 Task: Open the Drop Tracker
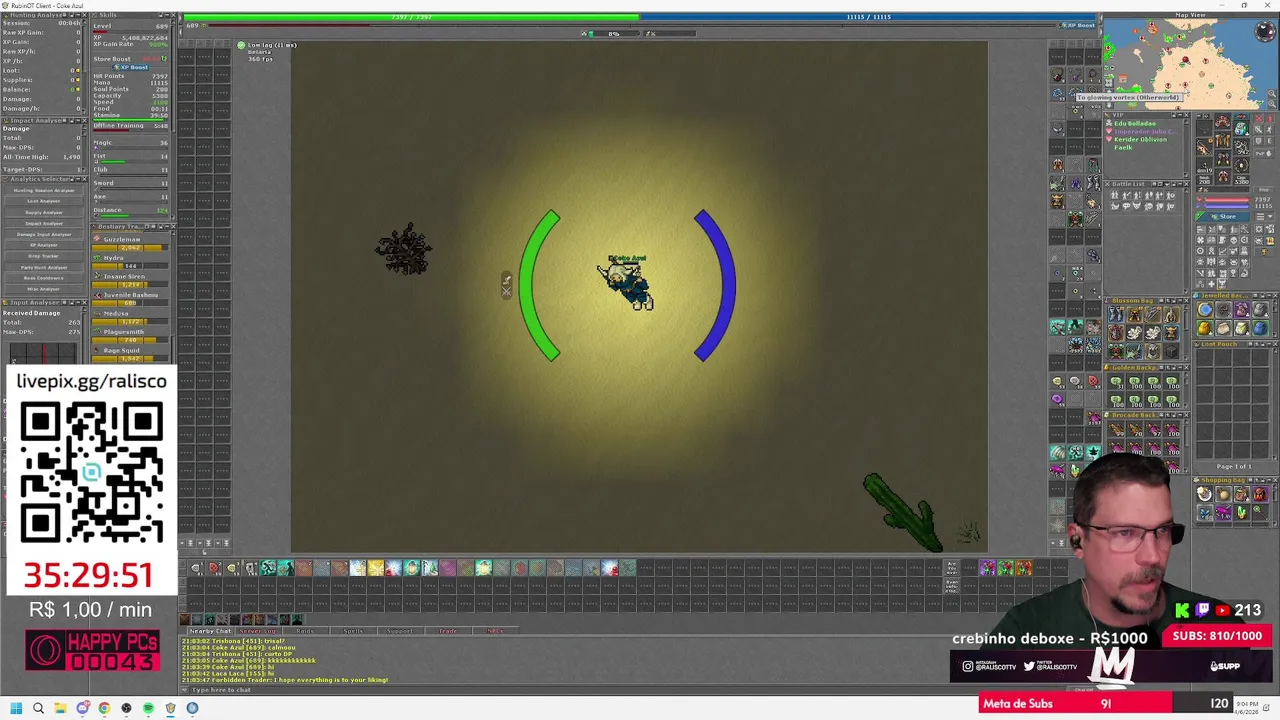point(44,256)
